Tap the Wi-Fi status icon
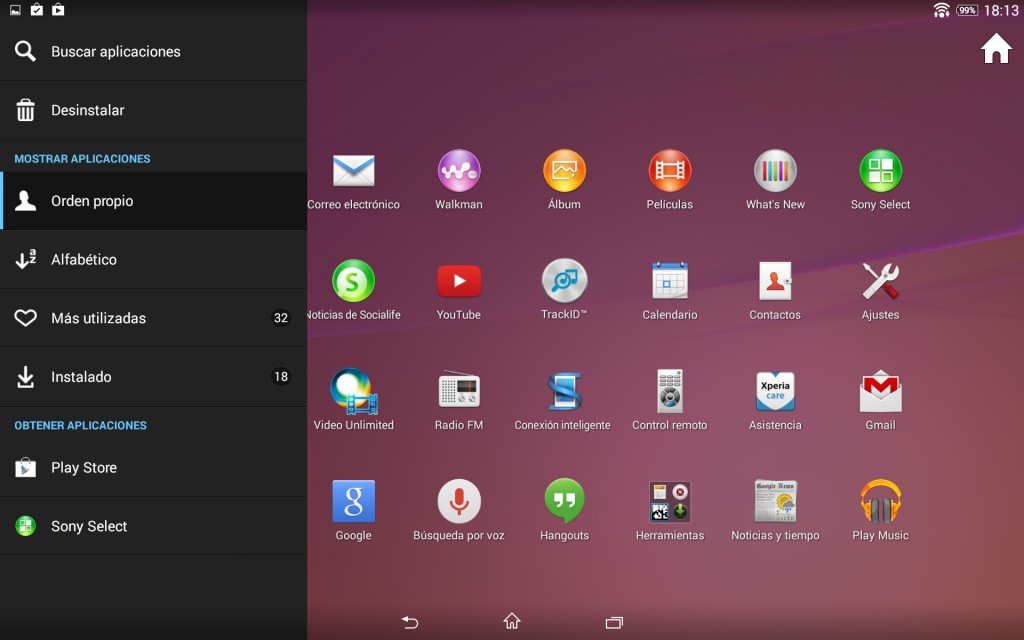 pos(941,10)
